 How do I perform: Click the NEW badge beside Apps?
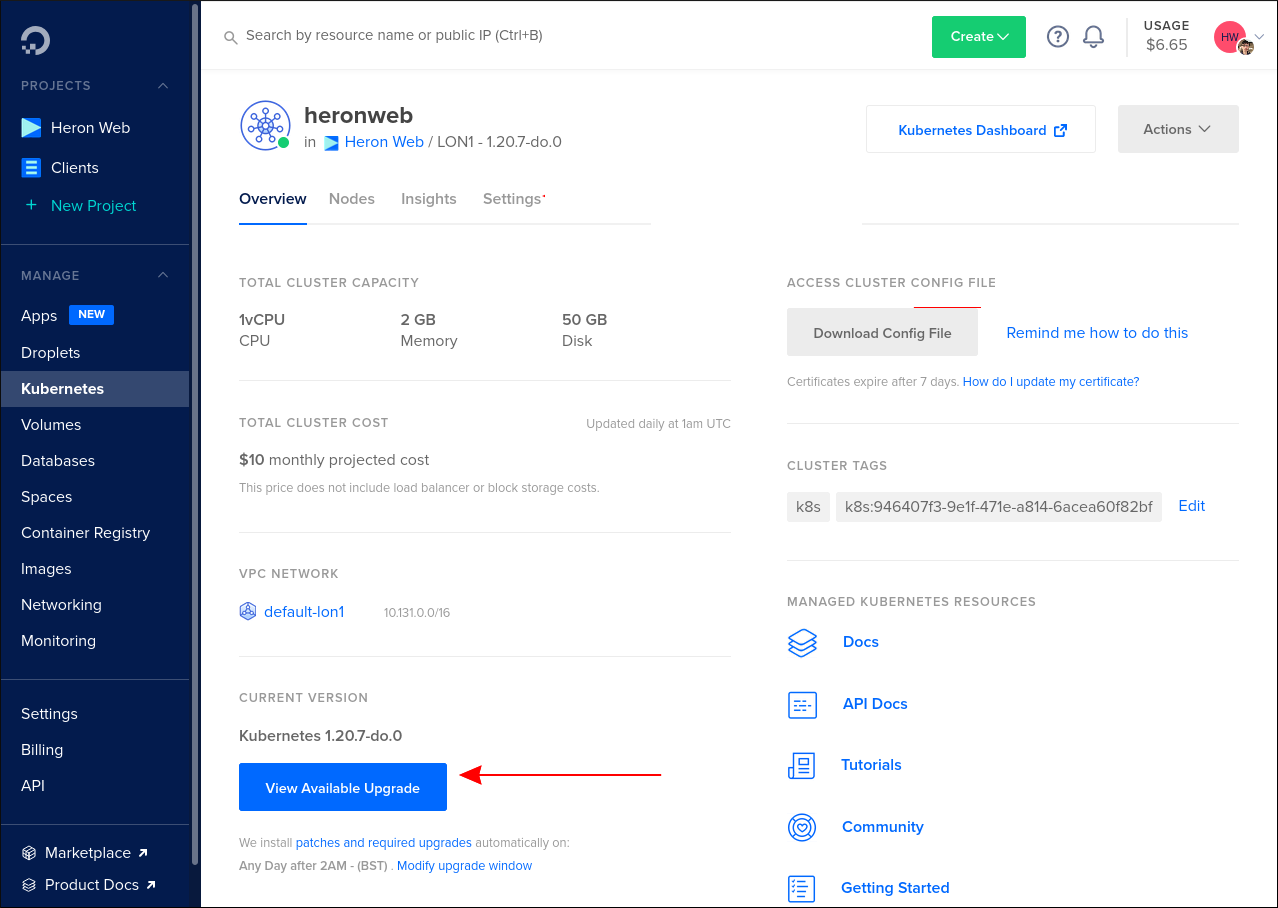tap(92, 314)
